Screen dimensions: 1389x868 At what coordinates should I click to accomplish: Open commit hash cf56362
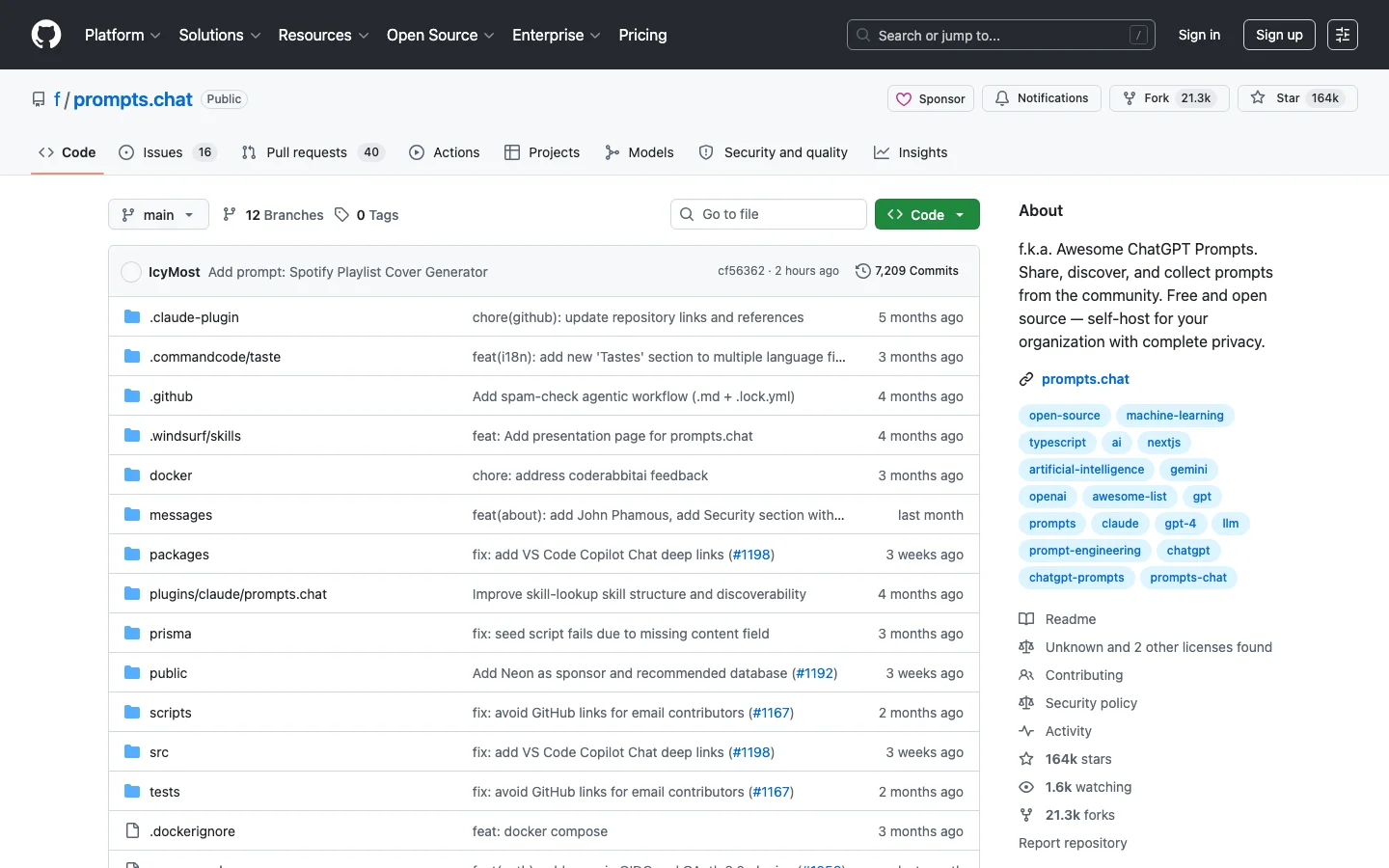[x=741, y=271]
